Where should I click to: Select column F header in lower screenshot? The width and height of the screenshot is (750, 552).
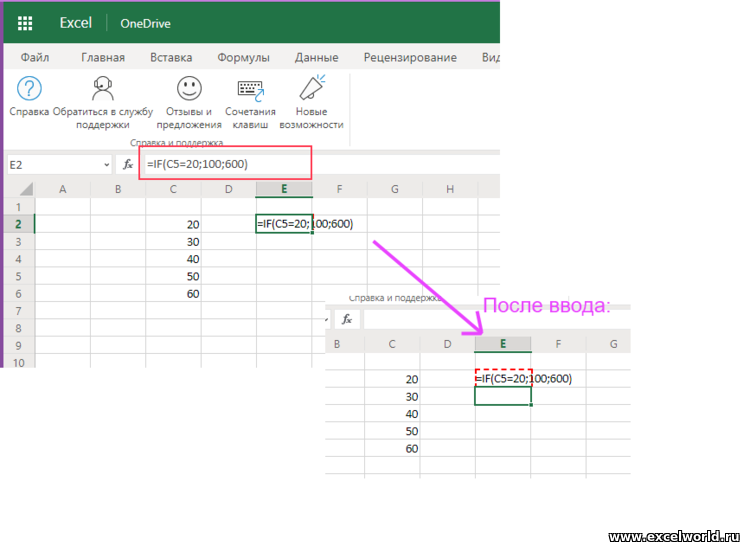pos(558,344)
